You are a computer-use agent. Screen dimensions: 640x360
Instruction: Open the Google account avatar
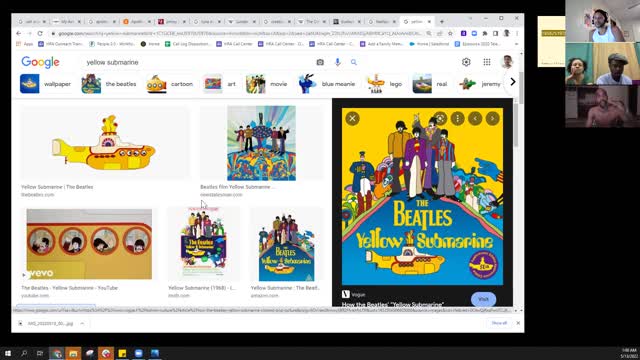point(507,62)
